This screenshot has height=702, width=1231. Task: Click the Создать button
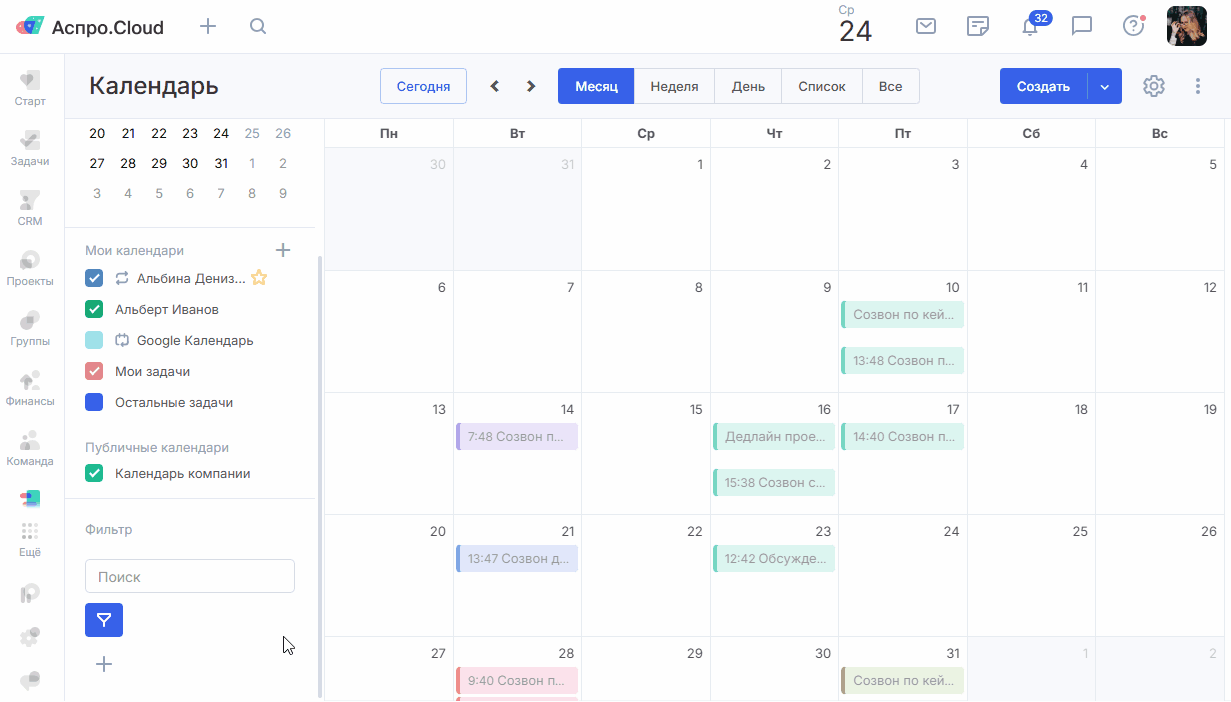coord(1043,86)
